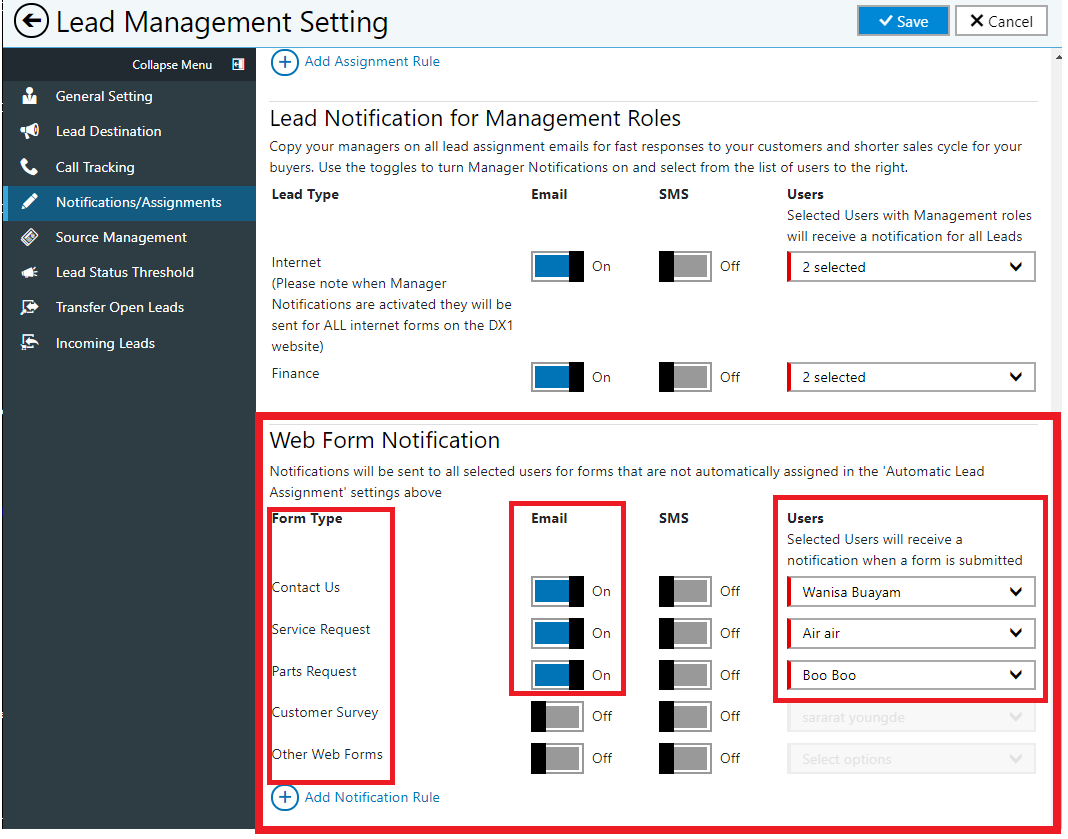Image resolution: width=1068 pixels, height=839 pixels.
Task: Click the 'Web Form Notification' heading
Action: coord(385,441)
